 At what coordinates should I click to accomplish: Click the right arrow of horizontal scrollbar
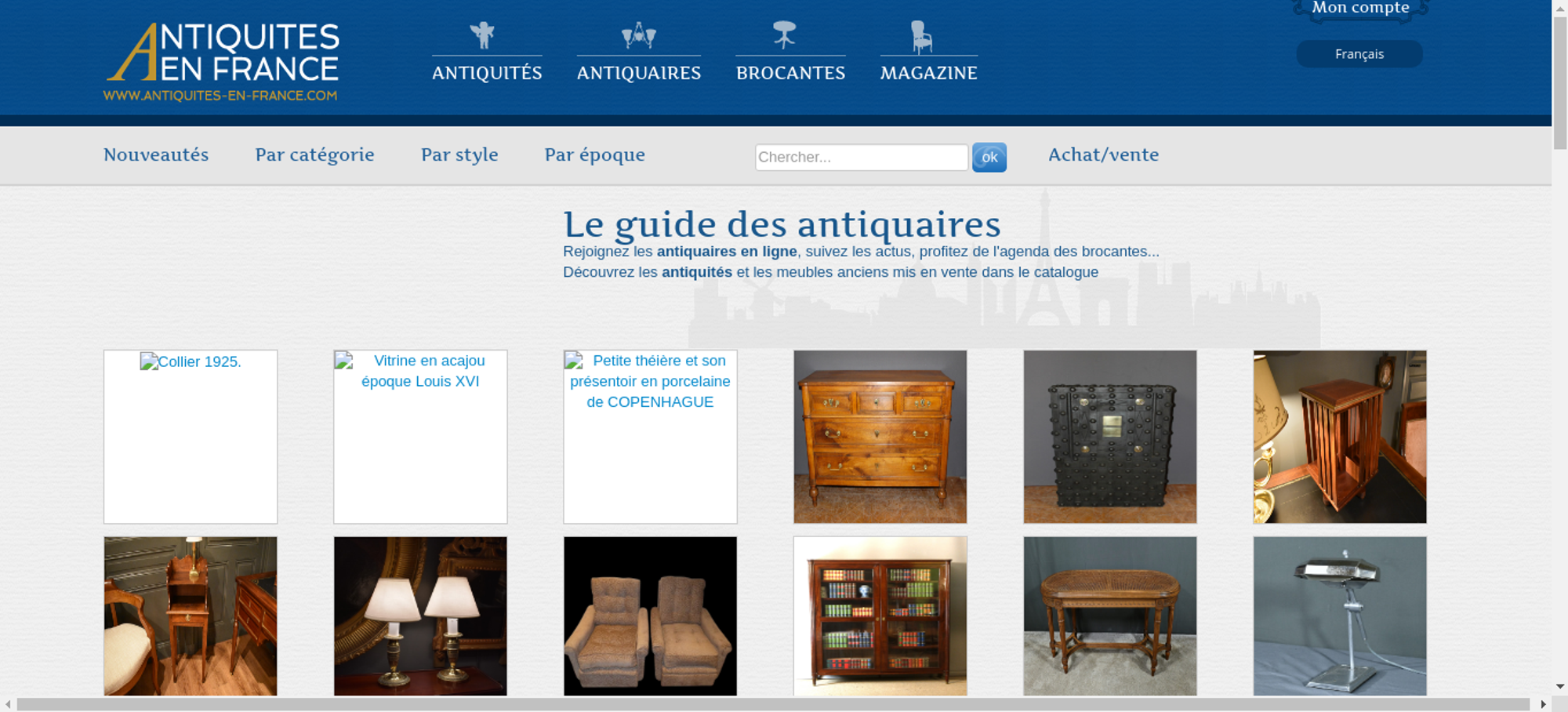(1543, 704)
